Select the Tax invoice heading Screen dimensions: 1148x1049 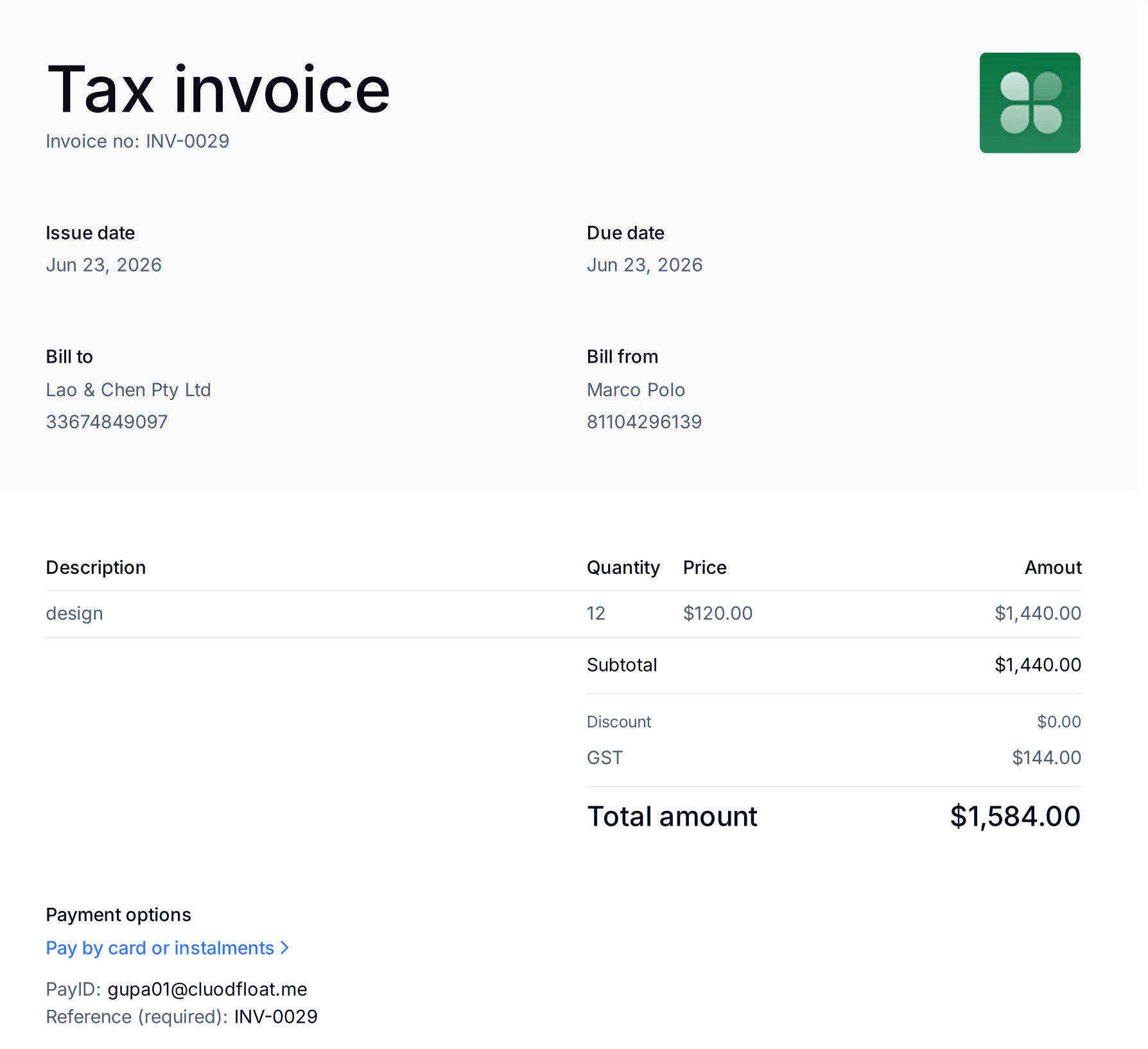pyautogui.click(x=218, y=90)
